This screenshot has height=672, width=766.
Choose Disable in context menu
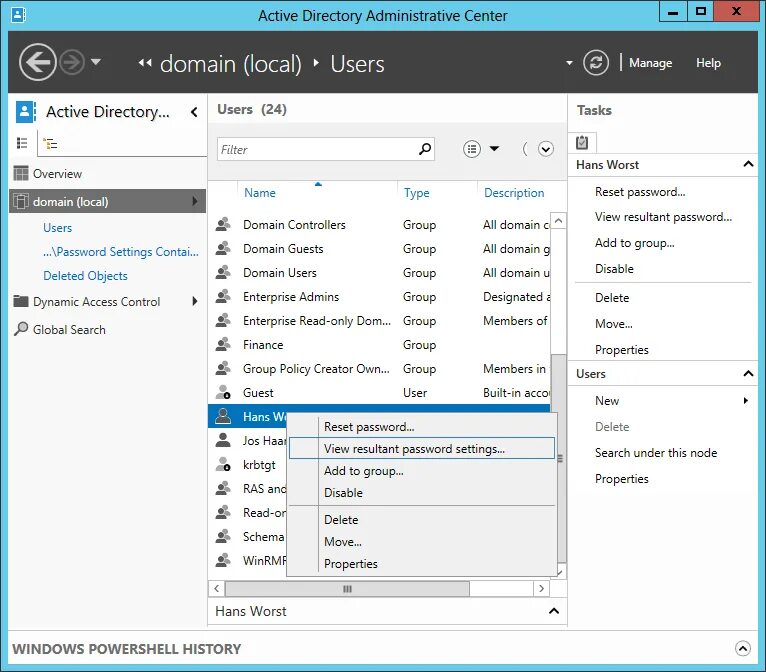tap(422, 493)
